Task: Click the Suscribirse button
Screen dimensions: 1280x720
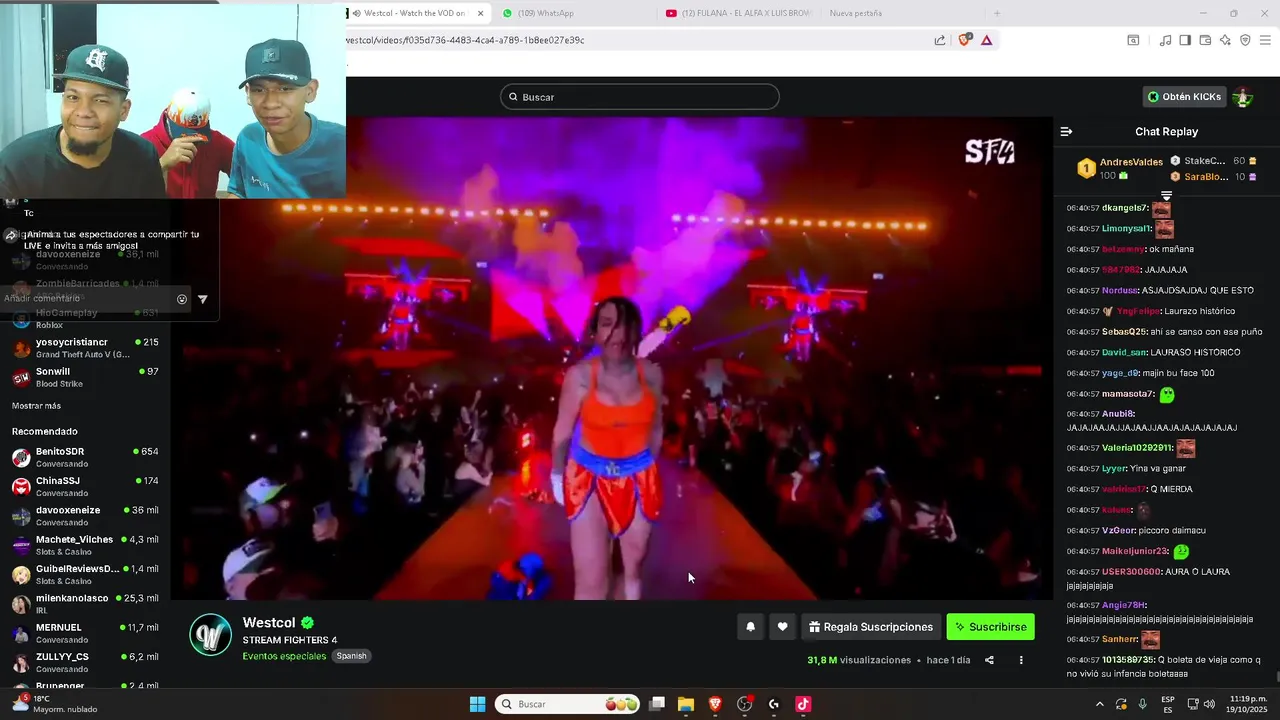Action: [x=990, y=627]
